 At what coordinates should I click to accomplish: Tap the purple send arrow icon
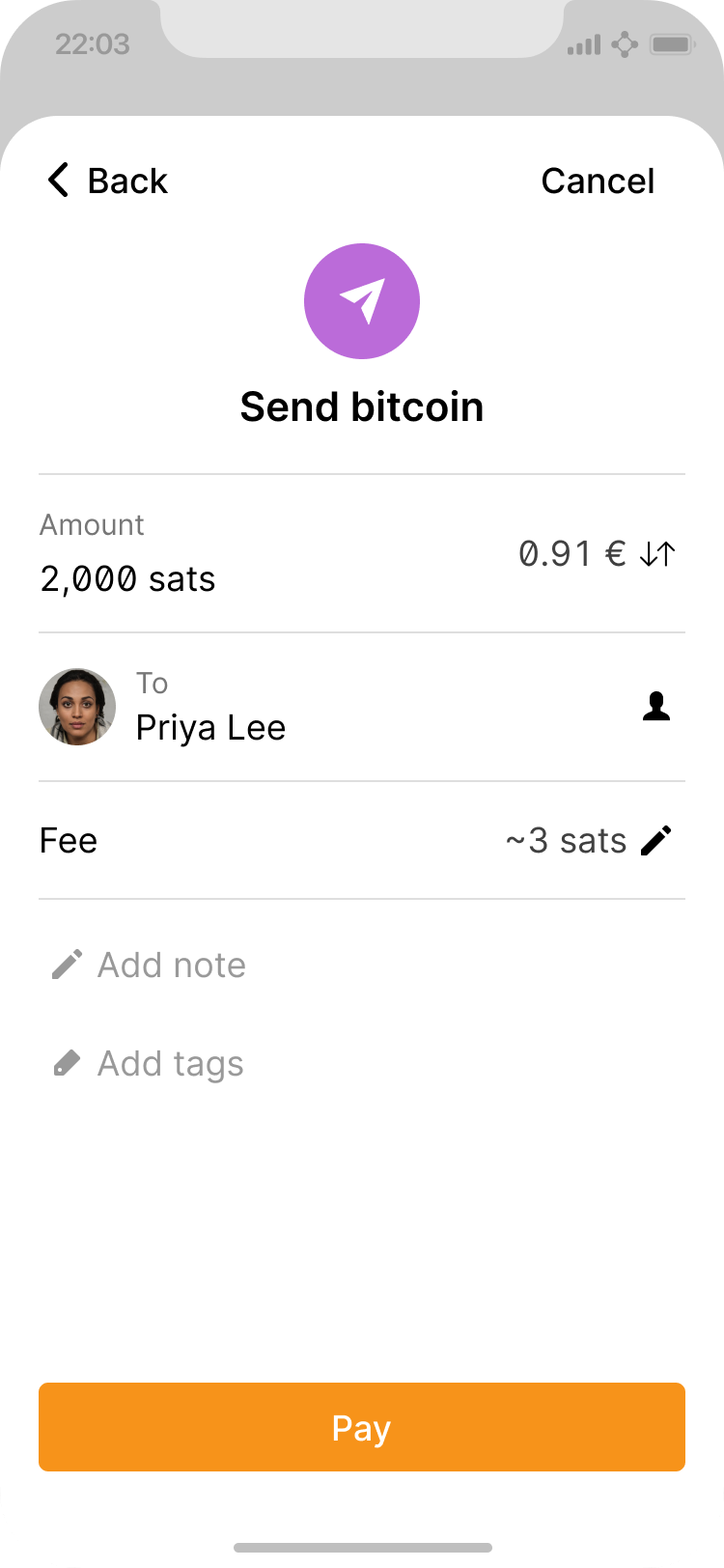click(x=362, y=301)
